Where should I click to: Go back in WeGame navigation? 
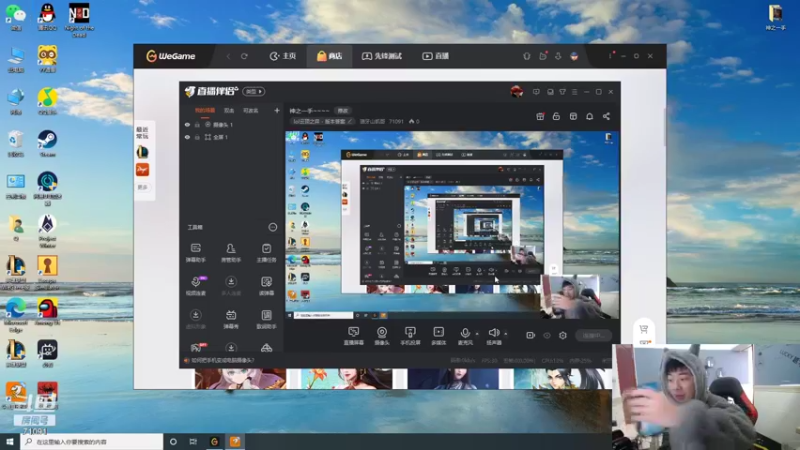click(229, 56)
